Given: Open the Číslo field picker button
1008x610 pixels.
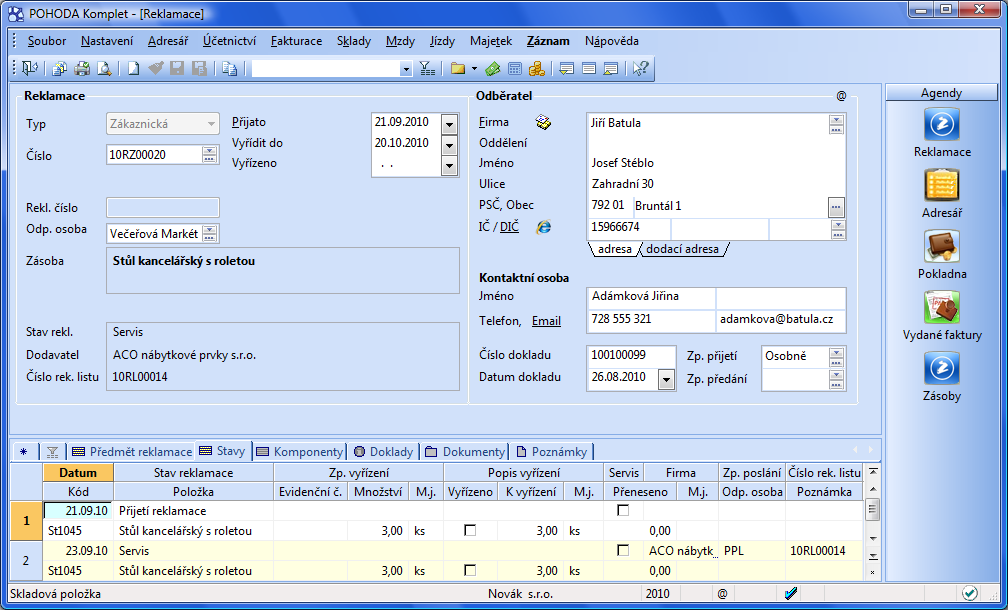Looking at the screenshot, I should tap(210, 154).
